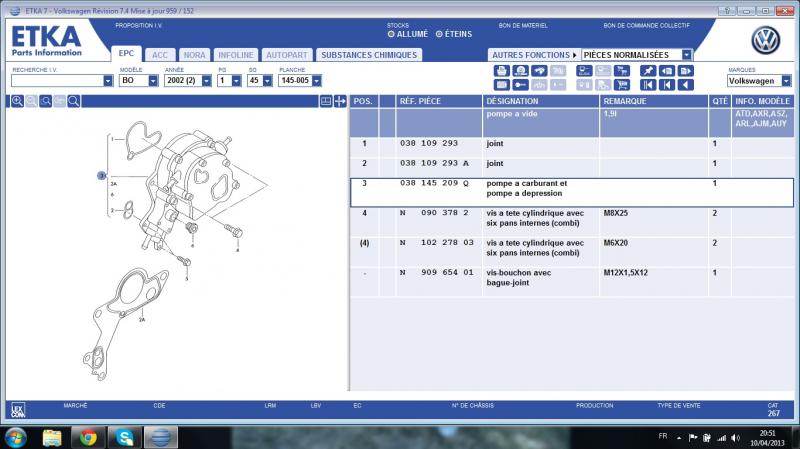Viewport: 800px width, 449px height.
Task: Click the RÉF. PIÈCE column header
Action: point(439,101)
